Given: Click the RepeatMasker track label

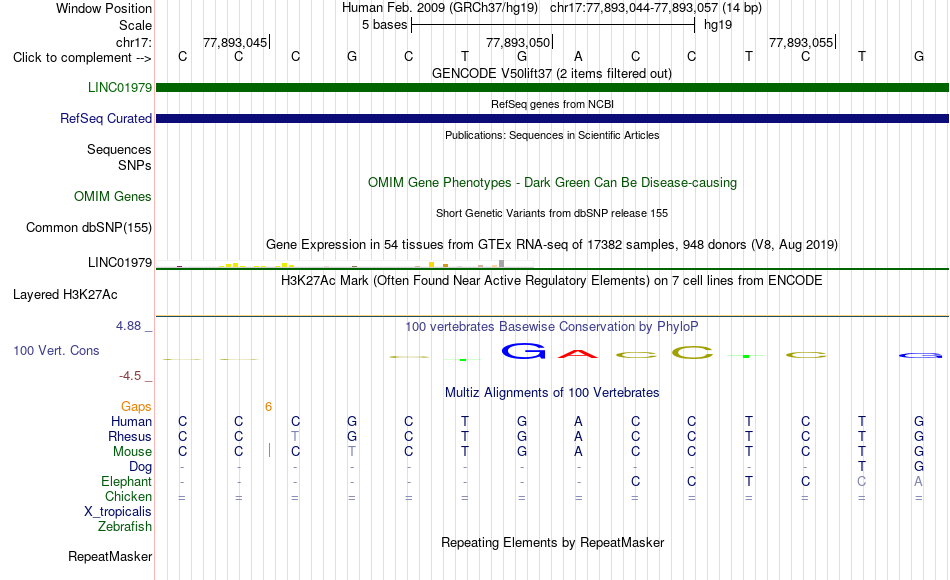Looking at the screenshot, I should 110,556.
